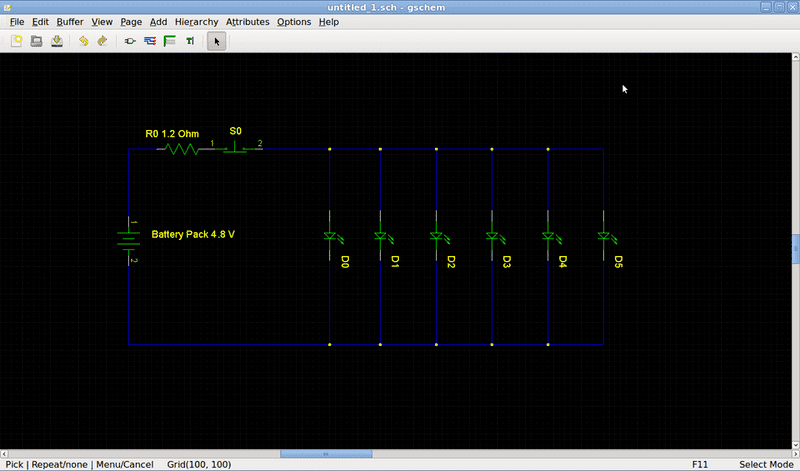800x471 pixels.
Task: Select the Add Text tool
Action: click(190, 41)
